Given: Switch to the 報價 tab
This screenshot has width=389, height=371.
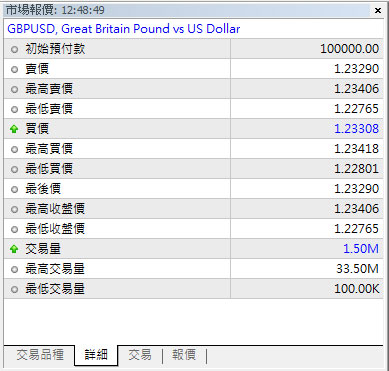Looking at the screenshot, I should (184, 355).
